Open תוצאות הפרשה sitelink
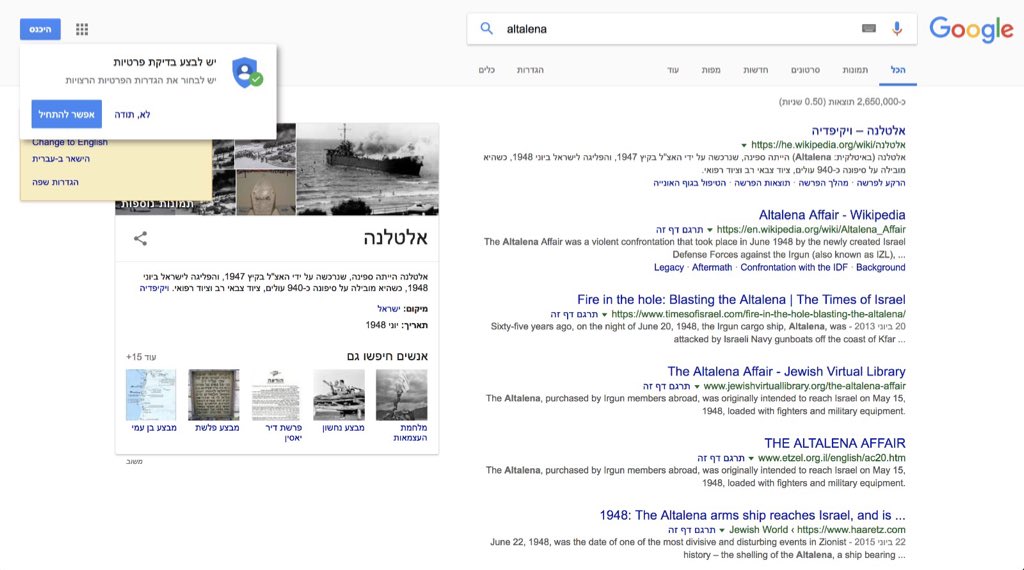 762,183
